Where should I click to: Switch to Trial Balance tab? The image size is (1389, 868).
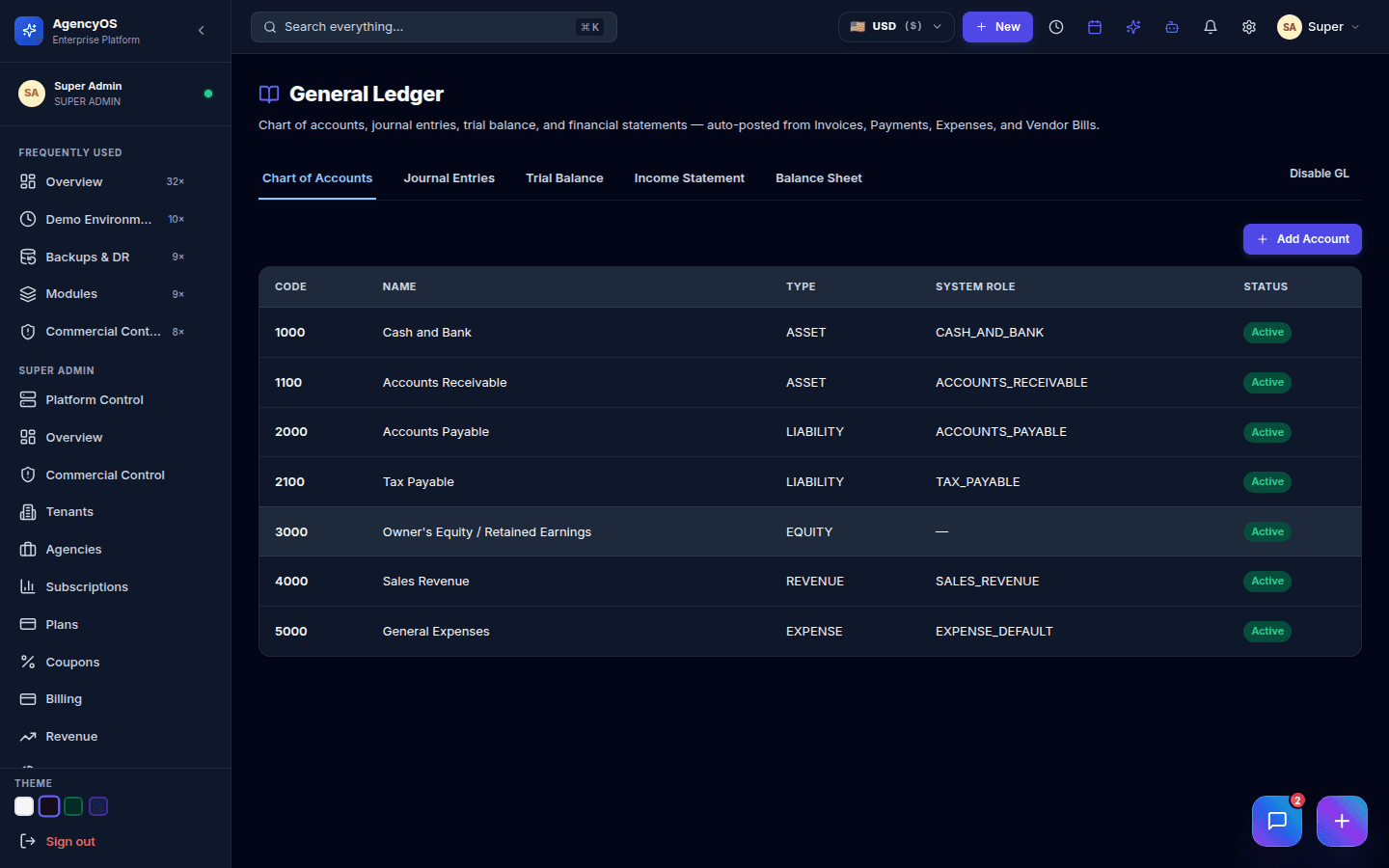point(564,178)
